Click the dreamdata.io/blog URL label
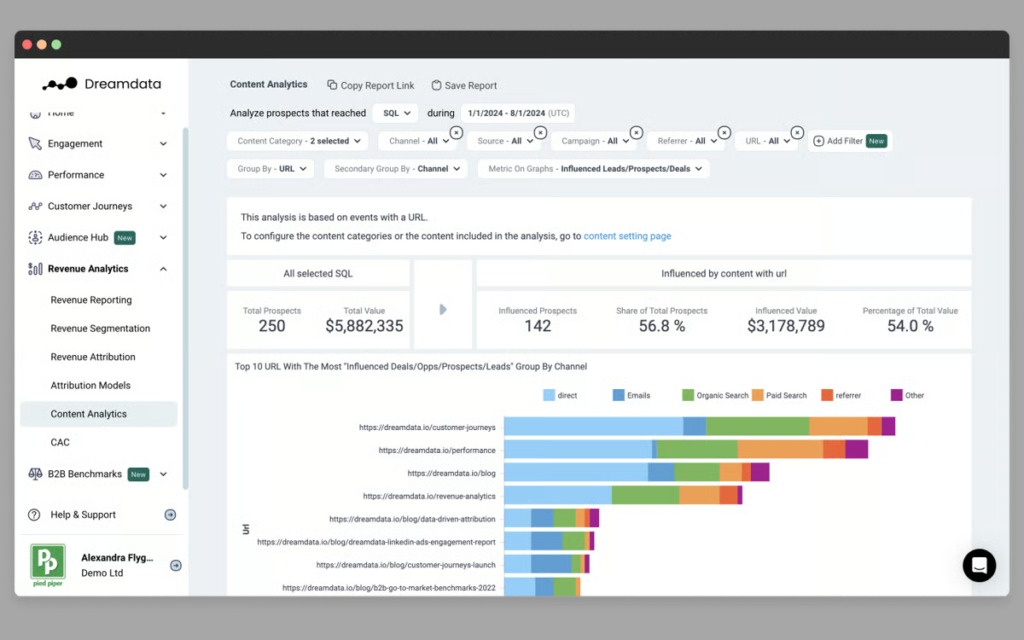Image resolution: width=1024 pixels, height=640 pixels. click(451, 473)
